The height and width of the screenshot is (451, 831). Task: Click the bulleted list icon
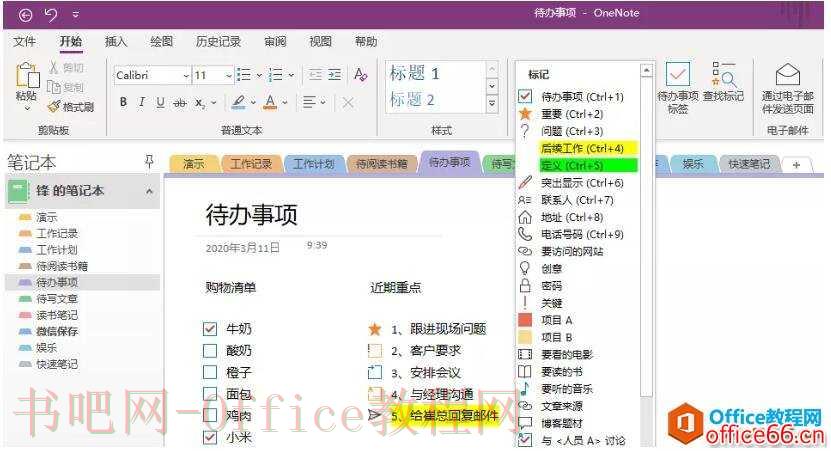[244, 75]
